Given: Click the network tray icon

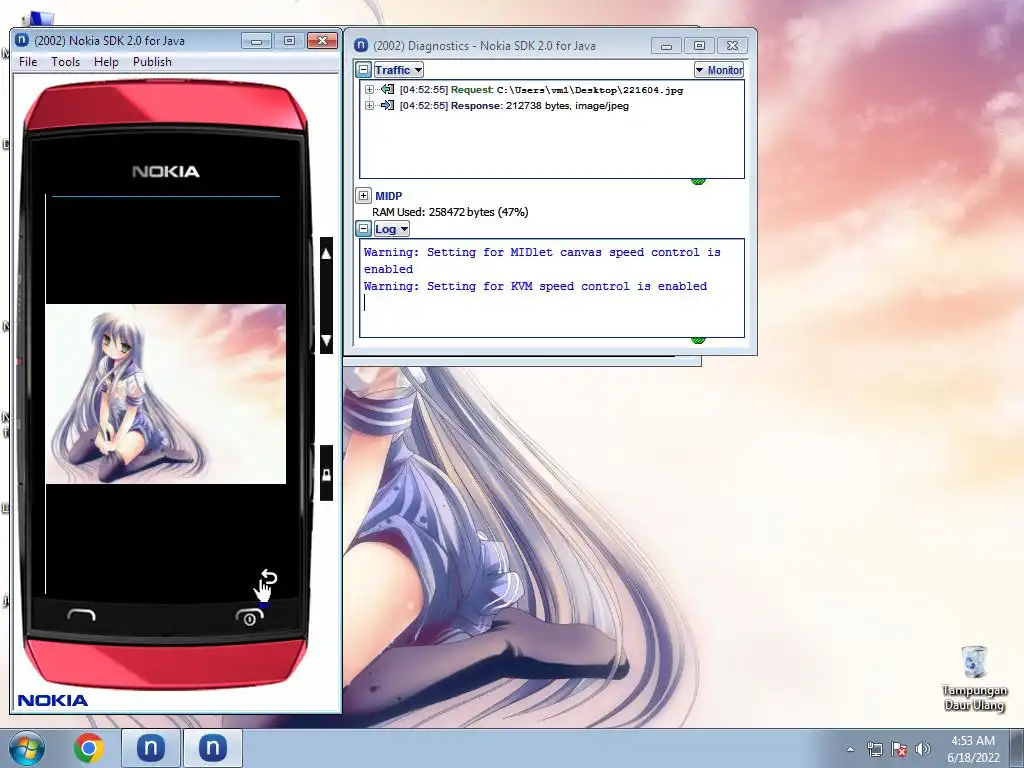Looking at the screenshot, I should 874,748.
